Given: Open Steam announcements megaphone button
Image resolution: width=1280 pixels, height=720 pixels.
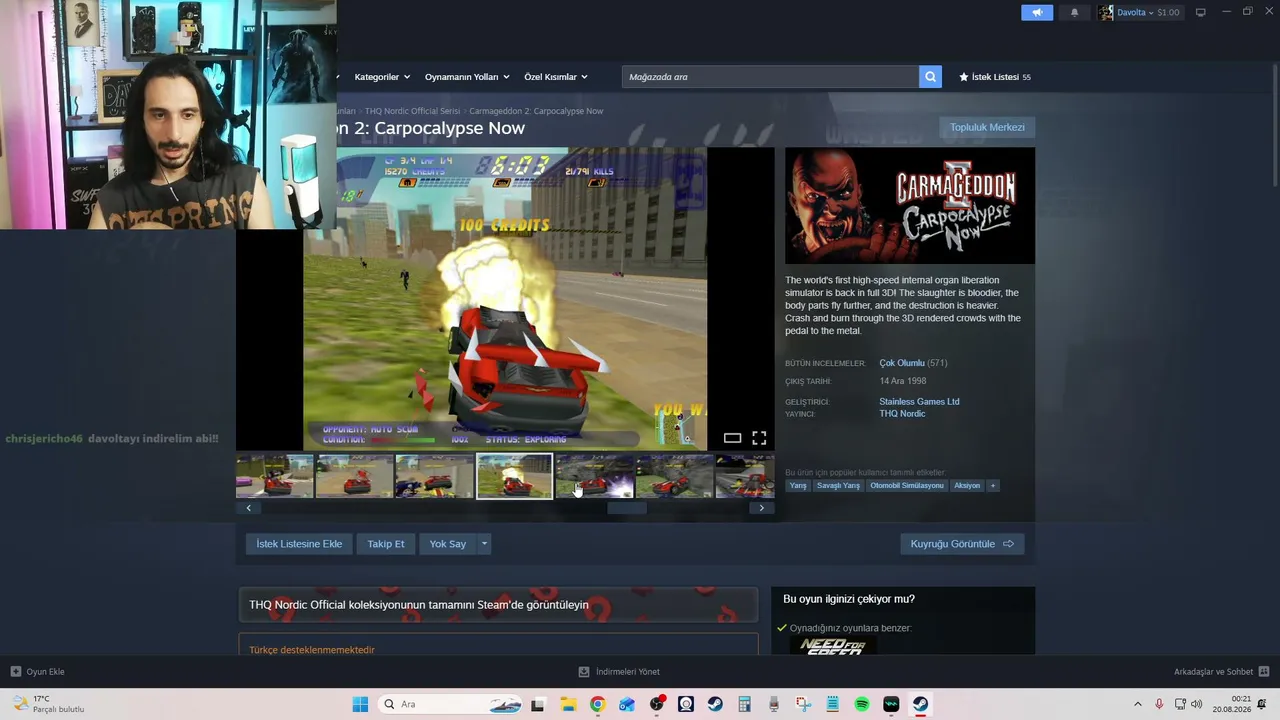Looking at the screenshot, I should pos(1037,13).
